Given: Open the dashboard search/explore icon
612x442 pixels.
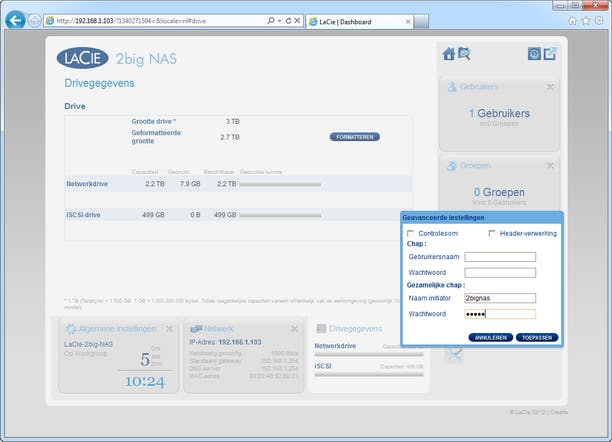Looking at the screenshot, I should pos(464,53).
